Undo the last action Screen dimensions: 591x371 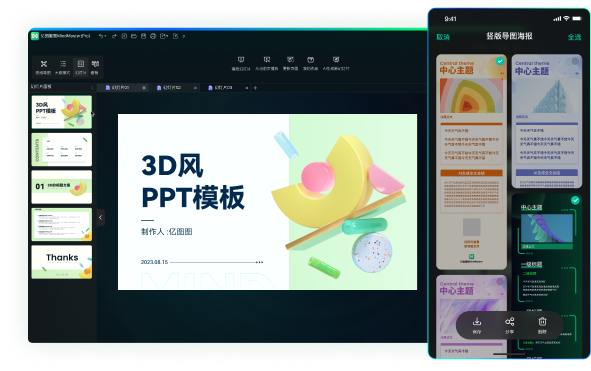click(x=101, y=36)
